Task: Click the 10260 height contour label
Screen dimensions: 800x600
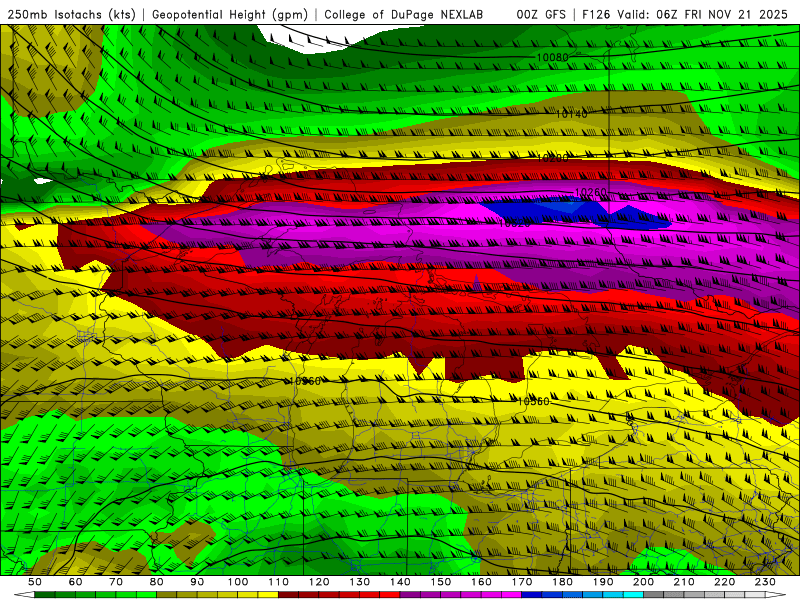Action: [x=591, y=192]
